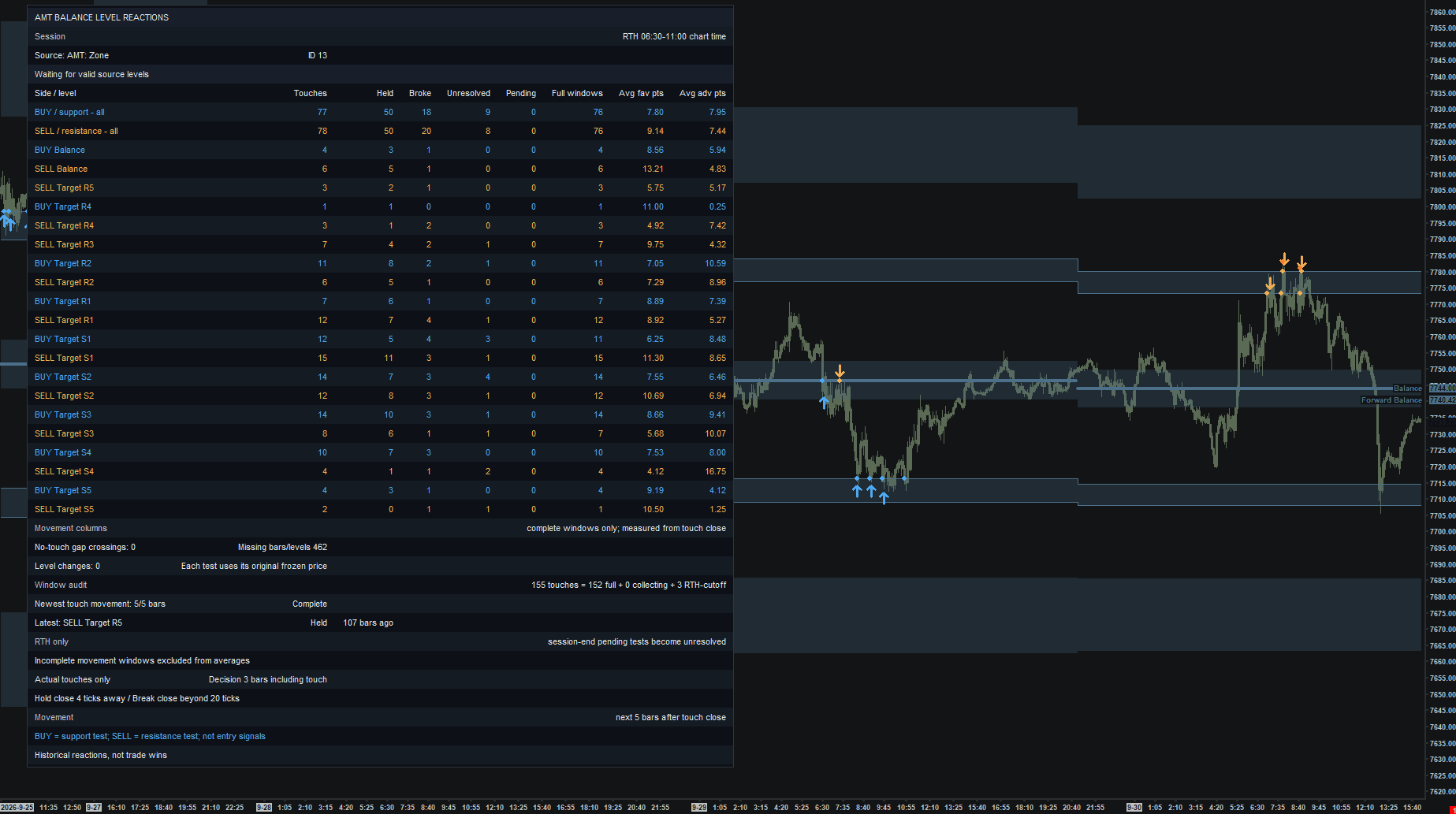Click the 7740.42 price tag on price axis

[x=1442, y=400]
